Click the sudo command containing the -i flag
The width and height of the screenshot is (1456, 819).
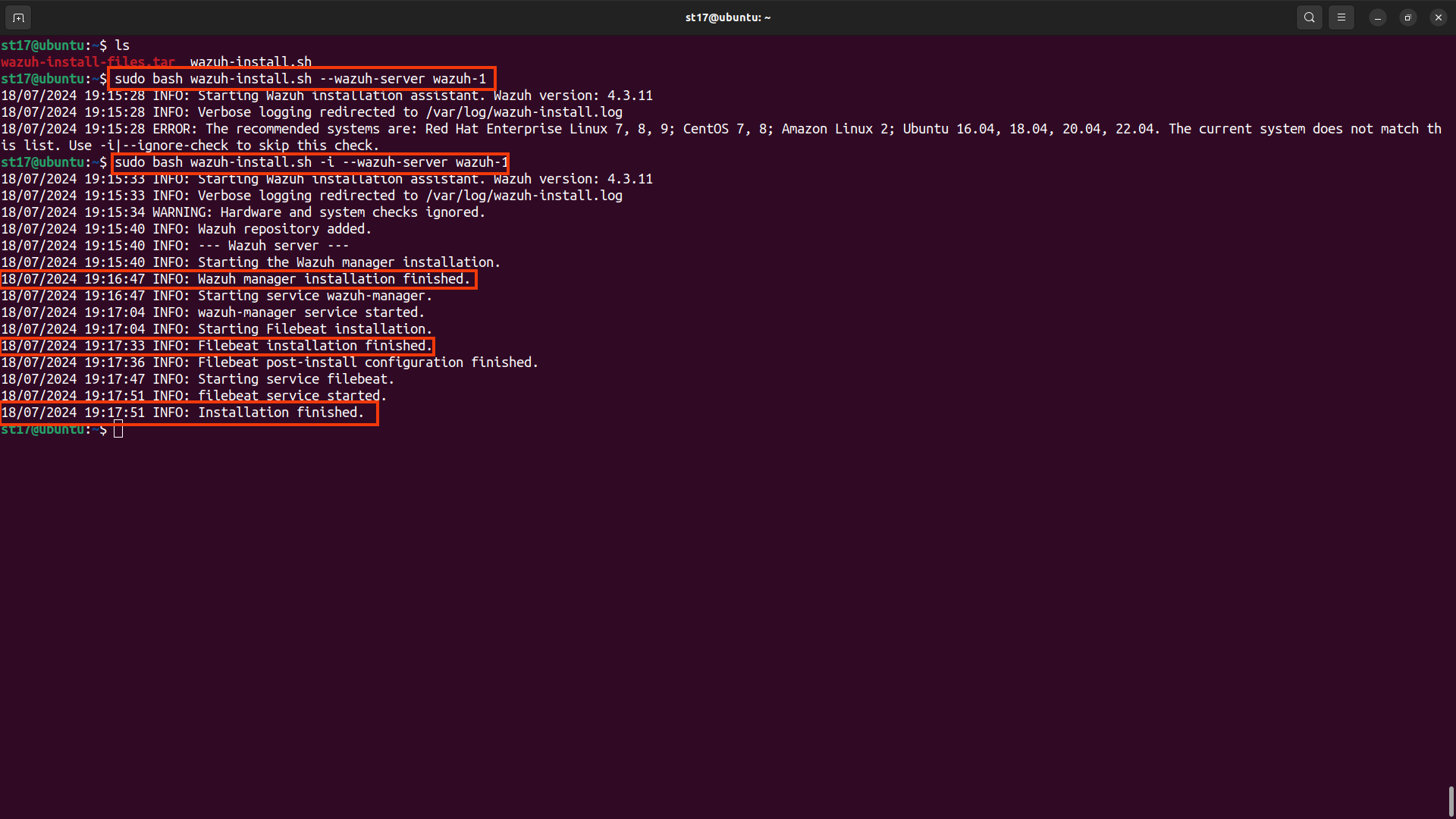312,162
